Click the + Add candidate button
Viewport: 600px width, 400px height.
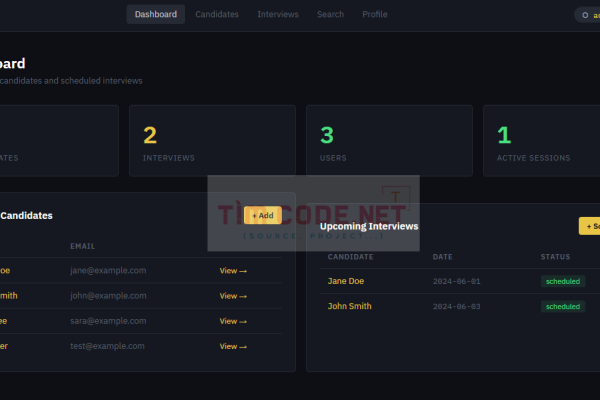[x=263, y=216]
